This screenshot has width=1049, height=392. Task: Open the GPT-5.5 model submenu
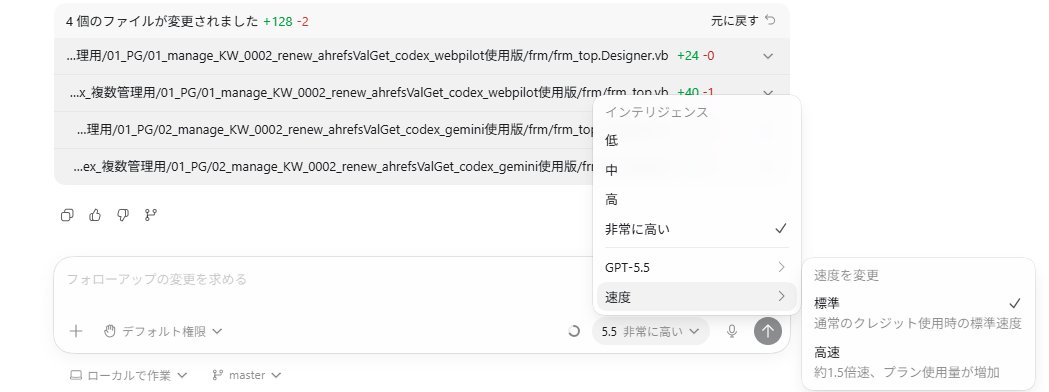coord(696,268)
